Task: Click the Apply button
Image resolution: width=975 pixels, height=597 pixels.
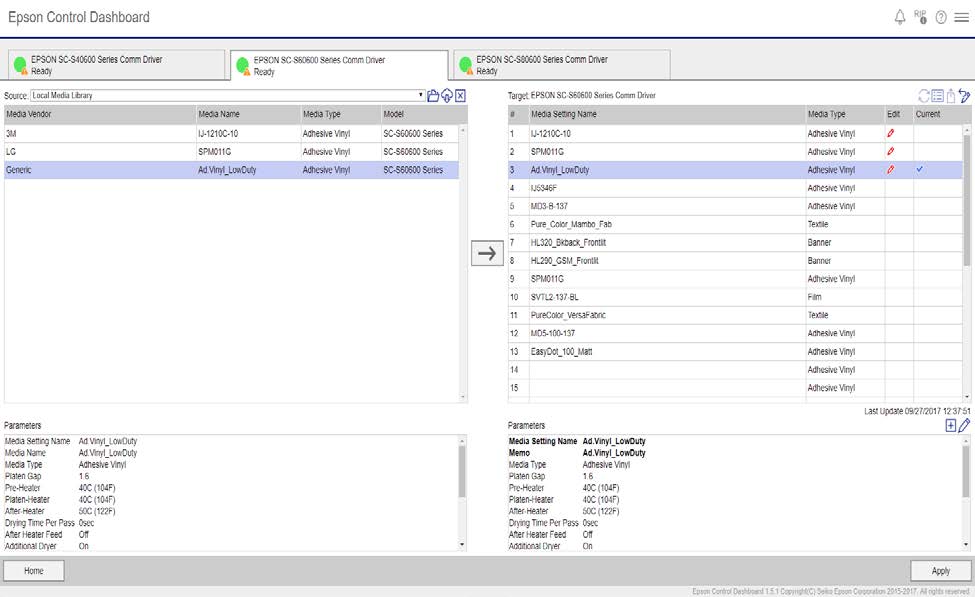Action: coord(940,570)
